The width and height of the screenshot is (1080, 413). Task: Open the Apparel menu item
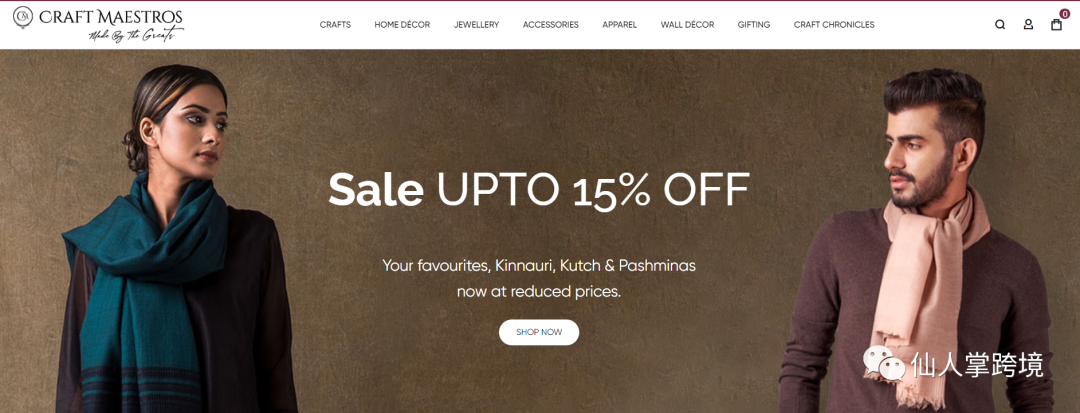click(x=619, y=25)
